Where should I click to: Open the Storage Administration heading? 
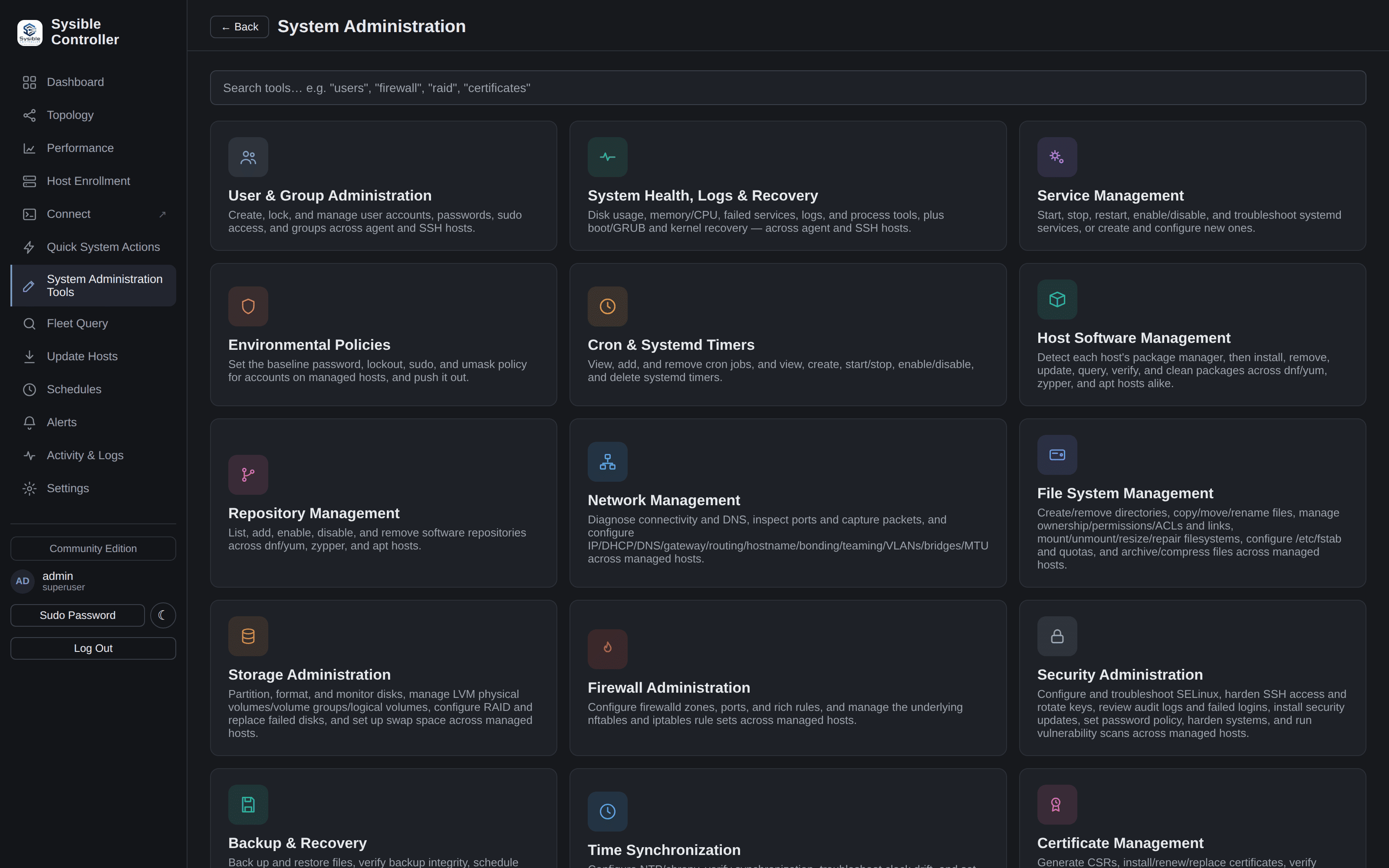click(x=309, y=675)
